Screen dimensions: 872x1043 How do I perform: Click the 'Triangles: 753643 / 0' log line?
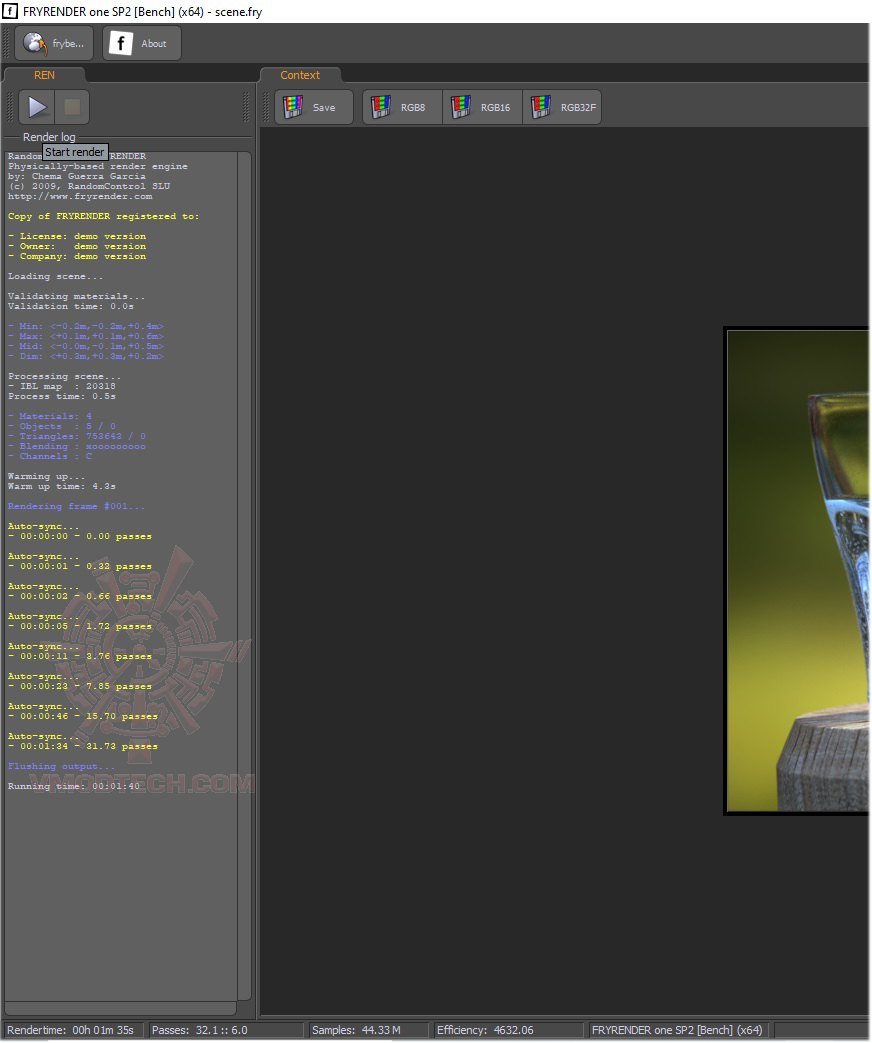76,436
